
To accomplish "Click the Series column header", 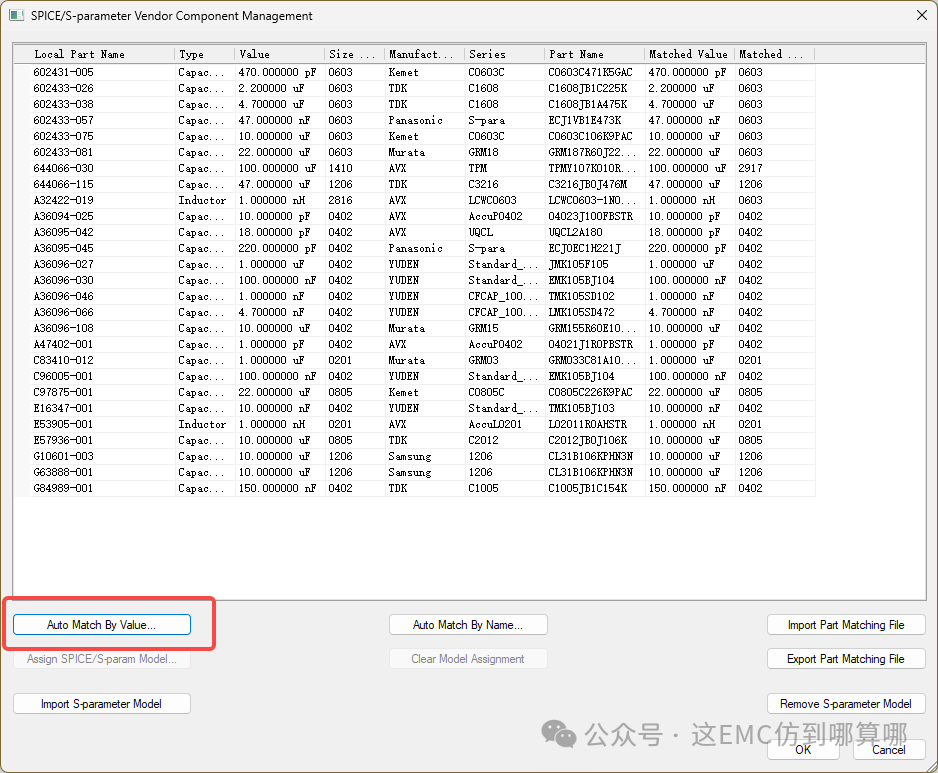I will (504, 54).
